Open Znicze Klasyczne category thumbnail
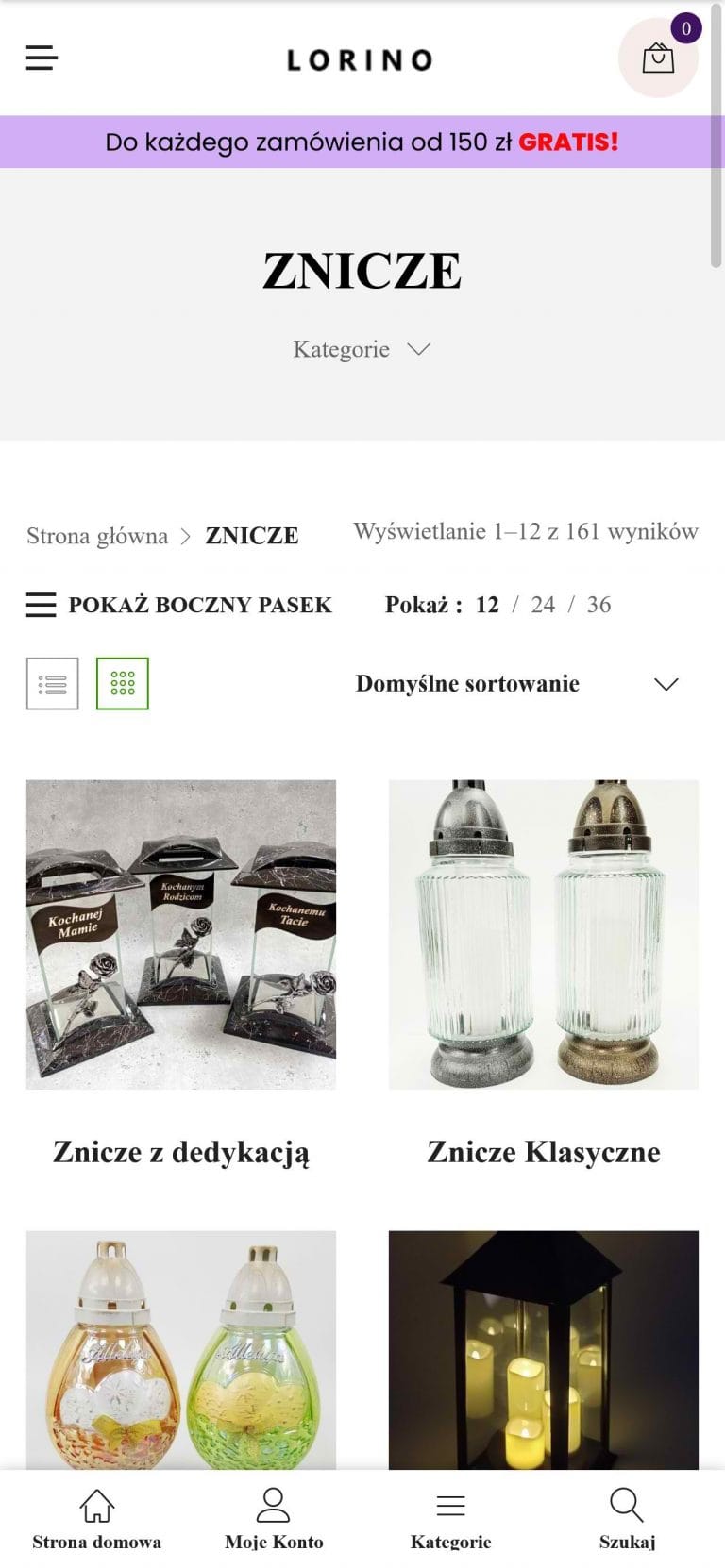725x1568 pixels. click(544, 934)
